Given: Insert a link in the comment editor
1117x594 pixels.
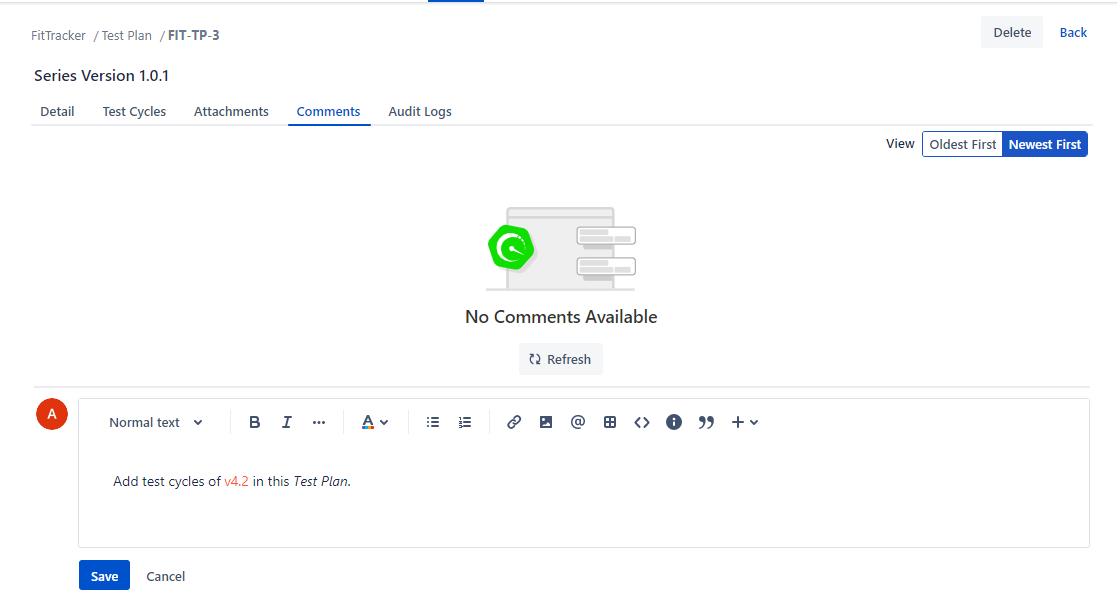Looking at the screenshot, I should click(x=514, y=422).
